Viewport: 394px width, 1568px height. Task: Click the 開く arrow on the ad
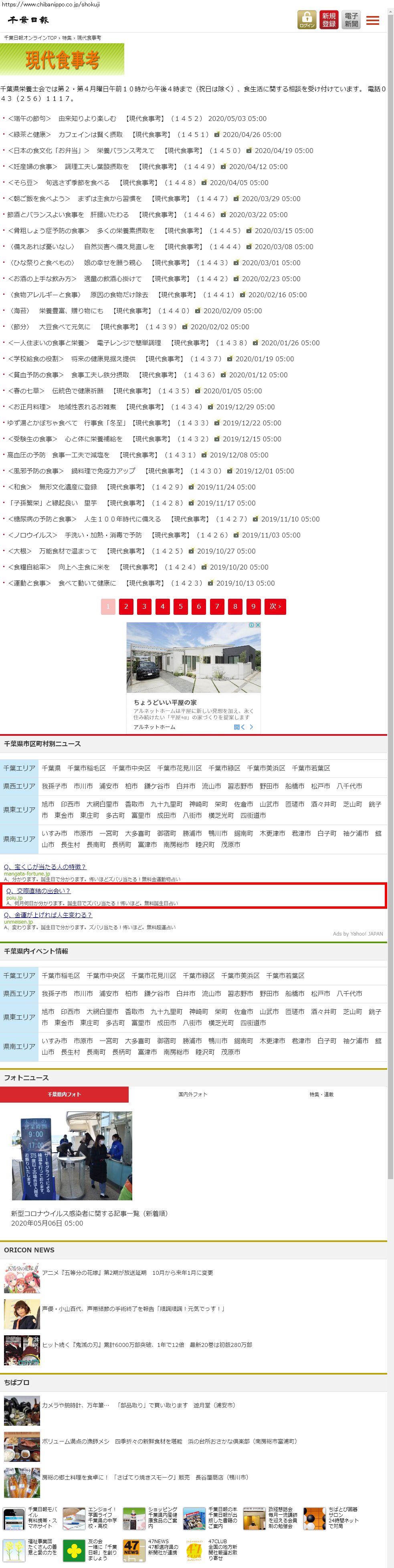[x=244, y=727]
